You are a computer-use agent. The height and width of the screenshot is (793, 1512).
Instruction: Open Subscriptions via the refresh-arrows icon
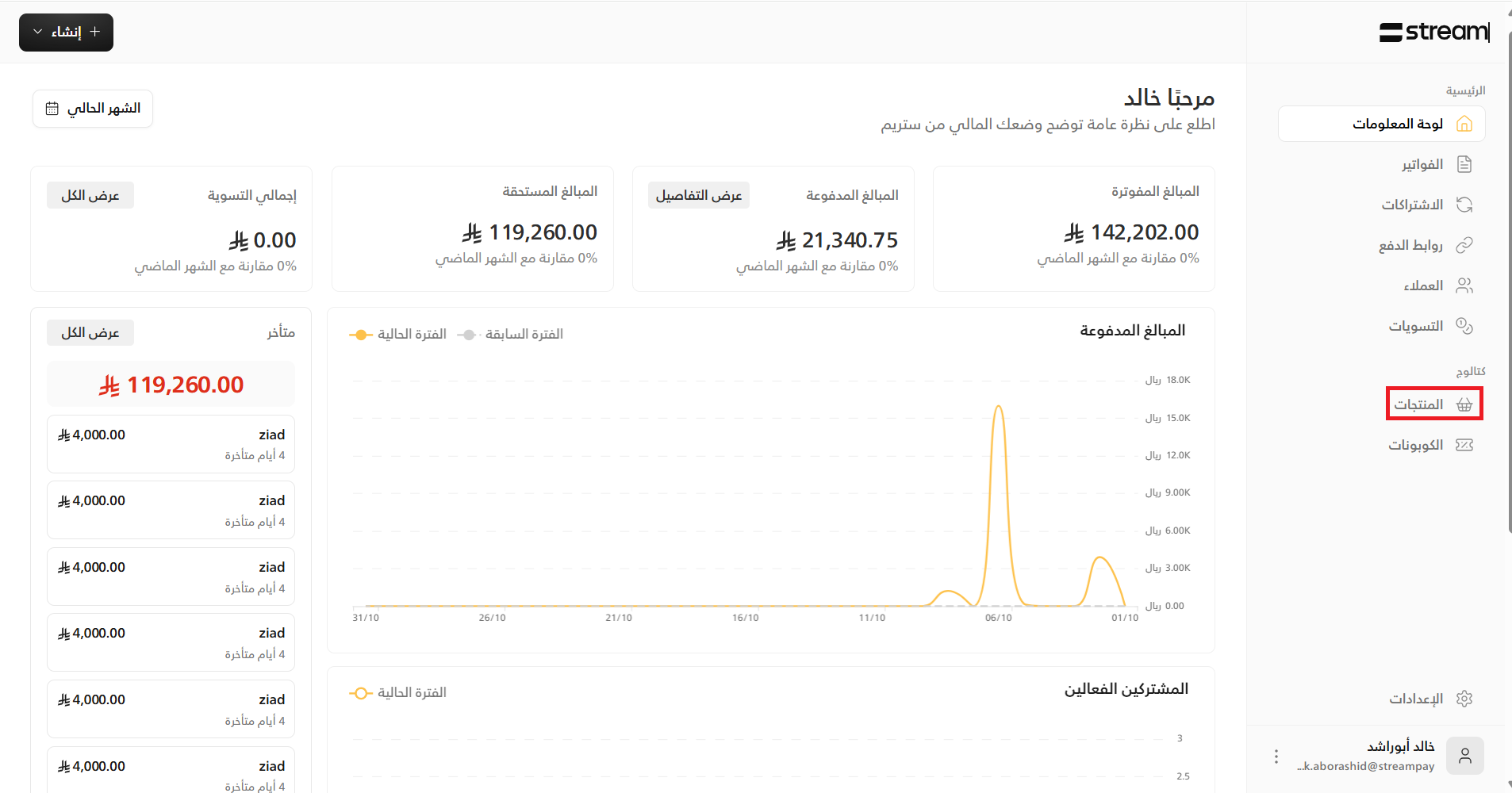pos(1464,205)
